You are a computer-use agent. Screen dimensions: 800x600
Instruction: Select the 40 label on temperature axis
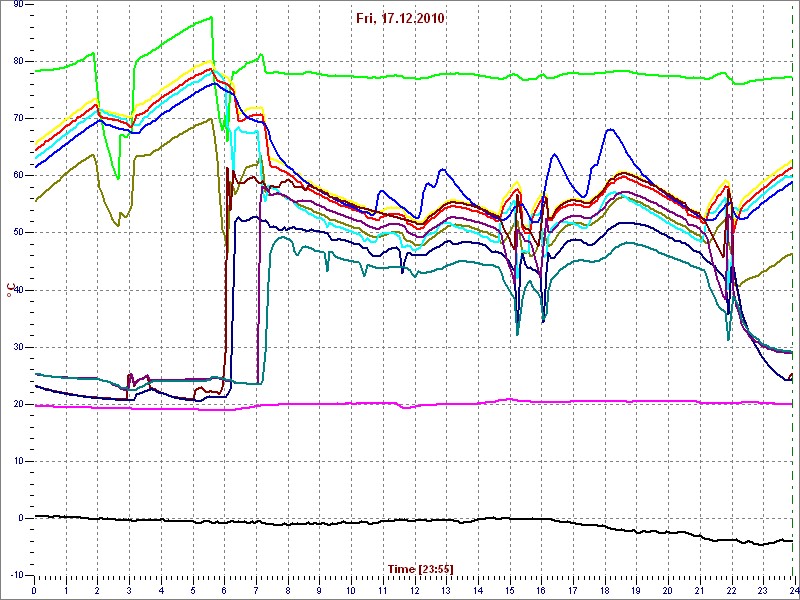pyautogui.click(x=18, y=290)
